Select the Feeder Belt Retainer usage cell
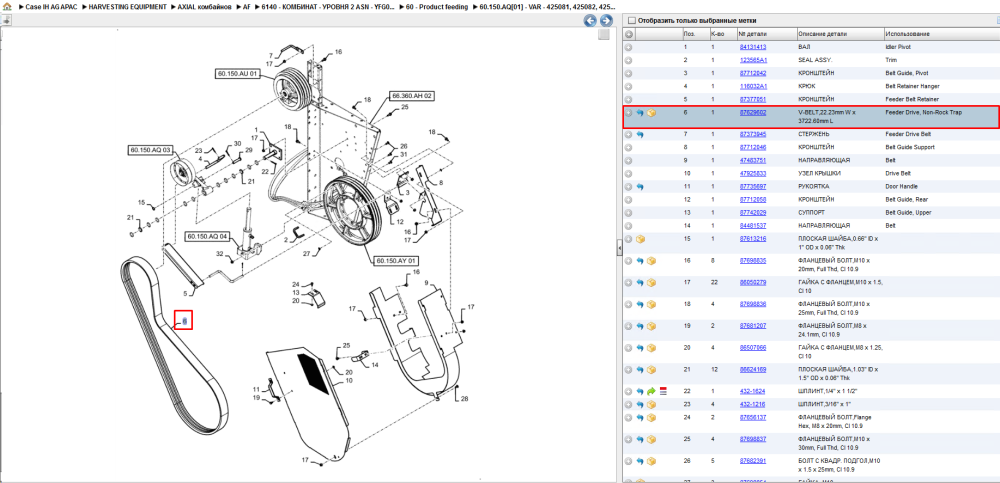Viewport: 1000px width, 483px height. (912, 99)
